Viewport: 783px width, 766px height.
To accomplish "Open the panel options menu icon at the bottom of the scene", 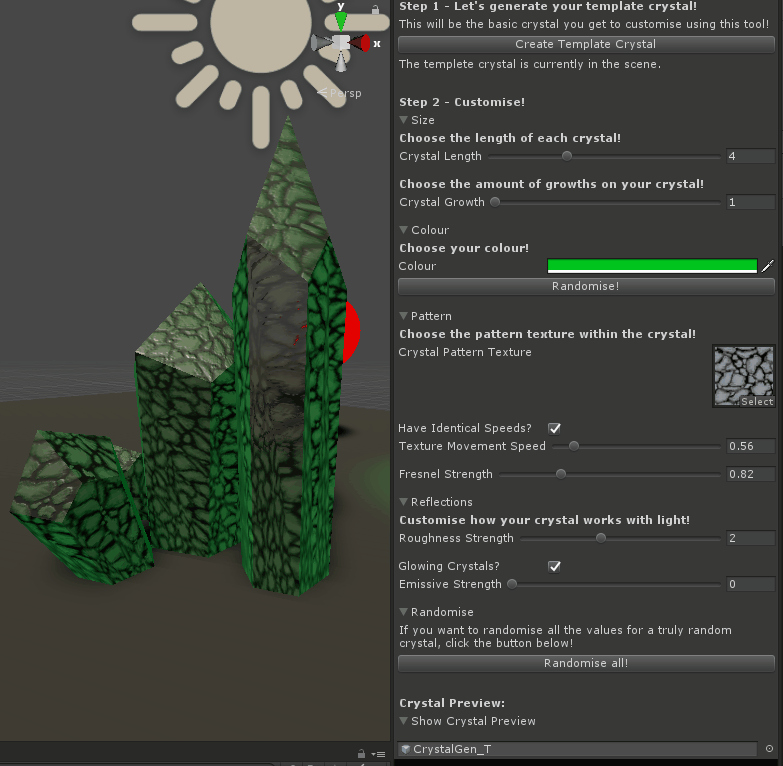I will 378,755.
